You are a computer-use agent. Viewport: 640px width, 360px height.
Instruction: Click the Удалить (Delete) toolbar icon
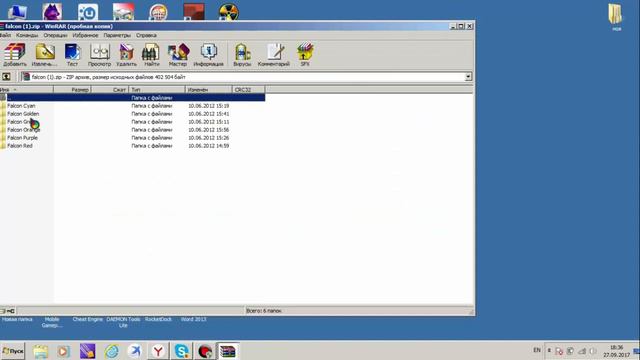(x=126, y=55)
